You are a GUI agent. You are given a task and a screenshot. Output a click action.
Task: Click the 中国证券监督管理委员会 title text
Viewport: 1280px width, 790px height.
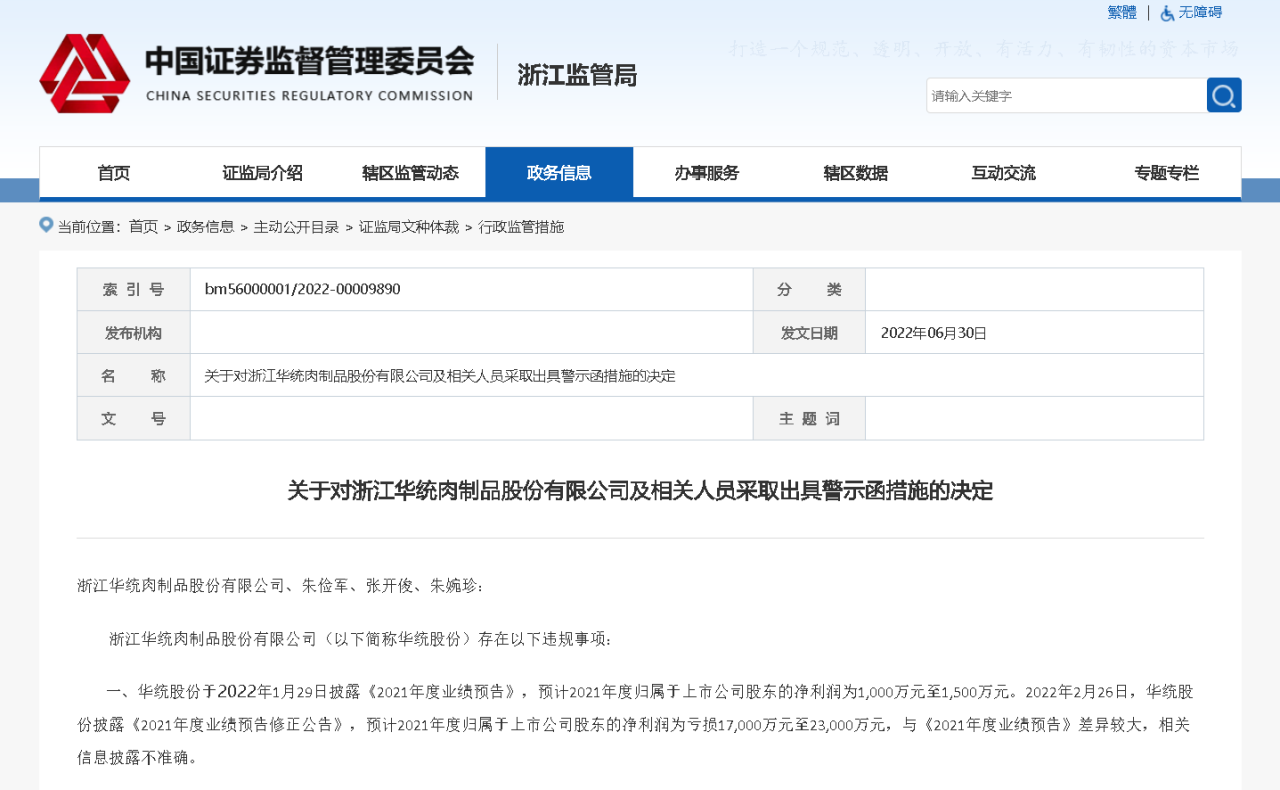(x=309, y=61)
